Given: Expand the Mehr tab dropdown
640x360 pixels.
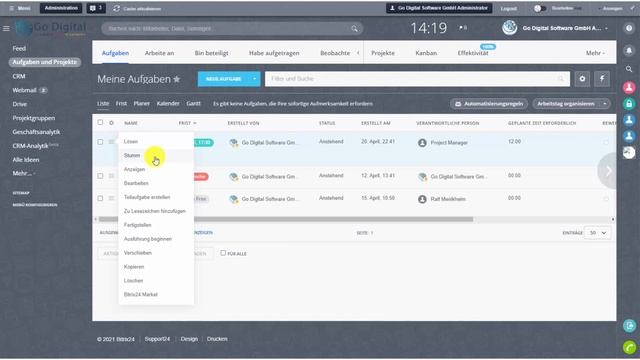Looking at the screenshot, I should click(595, 53).
